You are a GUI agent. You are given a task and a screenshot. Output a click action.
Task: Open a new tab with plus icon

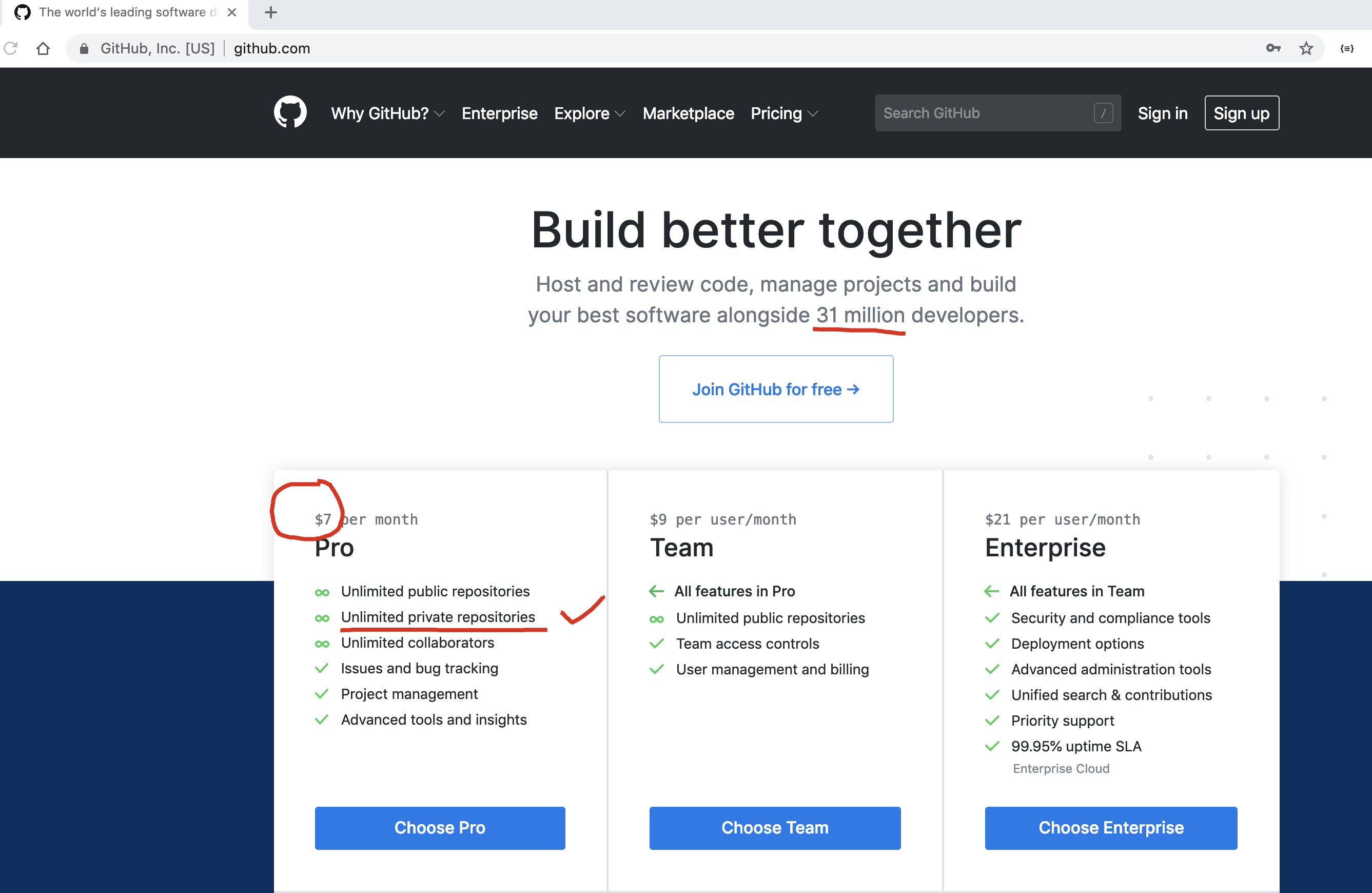pos(270,12)
